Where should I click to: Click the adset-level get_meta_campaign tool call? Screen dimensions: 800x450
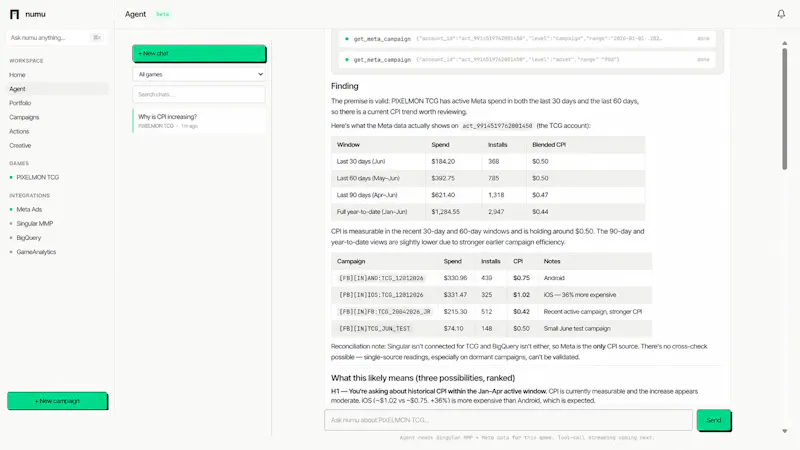coord(528,60)
